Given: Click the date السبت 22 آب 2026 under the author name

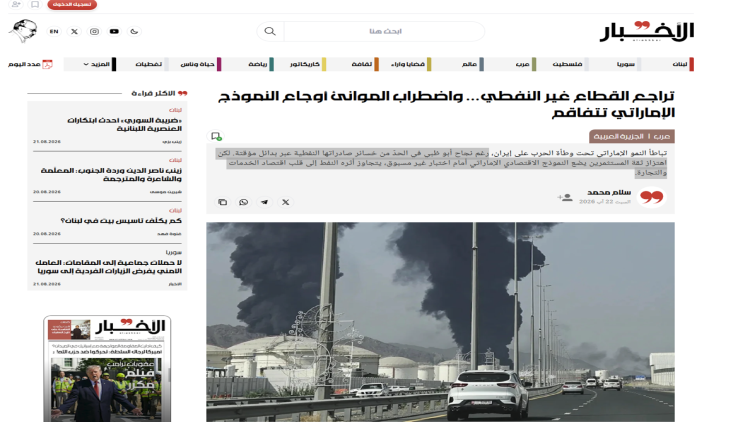Looking at the screenshot, I should click(x=605, y=201).
